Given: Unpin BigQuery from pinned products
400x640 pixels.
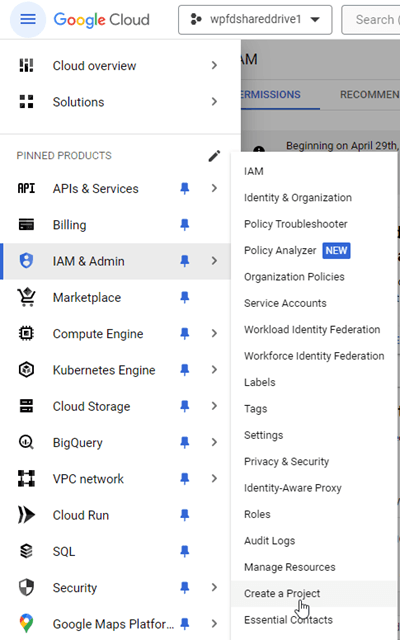Looking at the screenshot, I should 185,442.
